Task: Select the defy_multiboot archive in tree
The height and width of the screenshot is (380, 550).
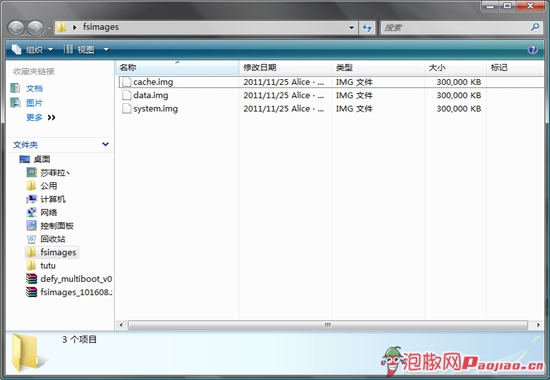Action: coord(76,279)
